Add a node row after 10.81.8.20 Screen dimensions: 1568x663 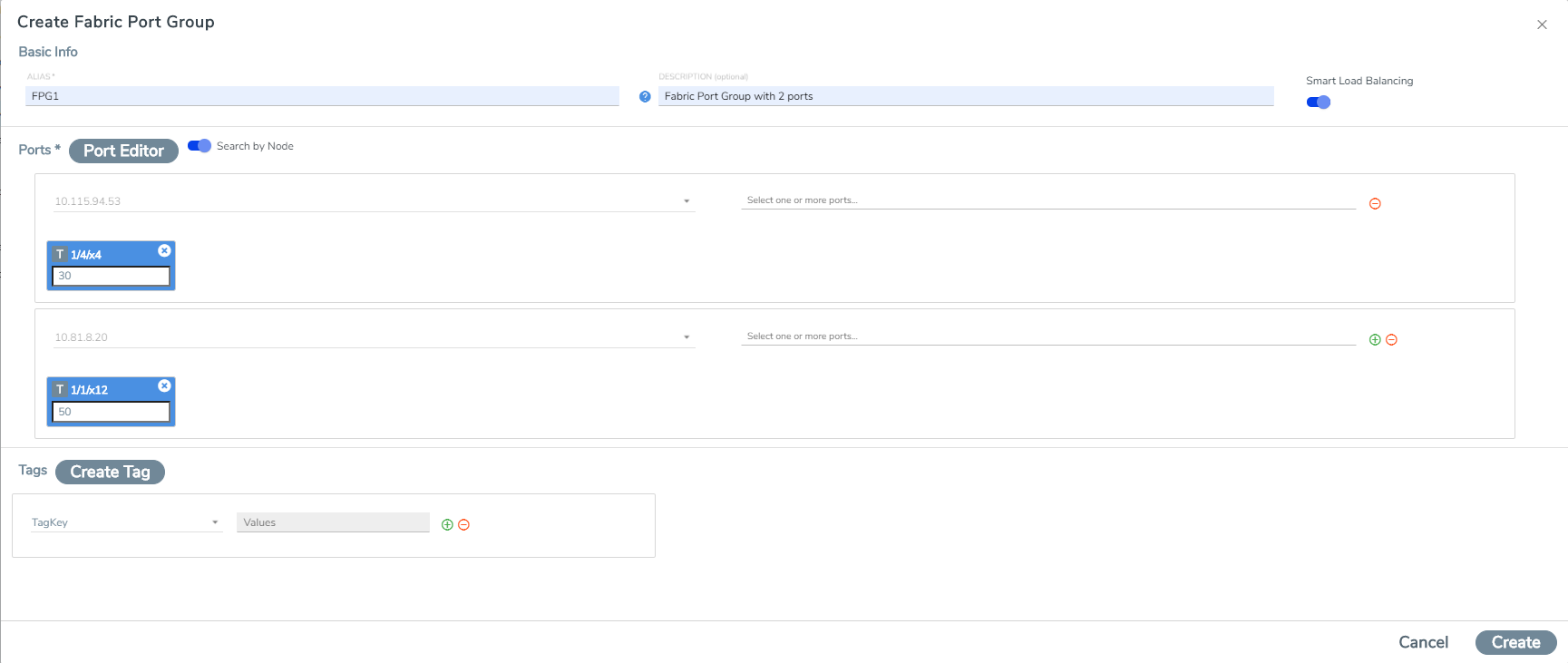click(x=1375, y=340)
